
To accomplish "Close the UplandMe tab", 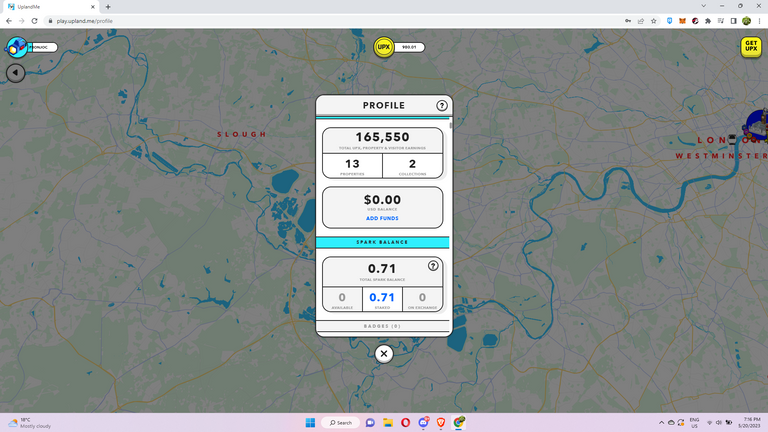I will pyautogui.click(x=93, y=7).
